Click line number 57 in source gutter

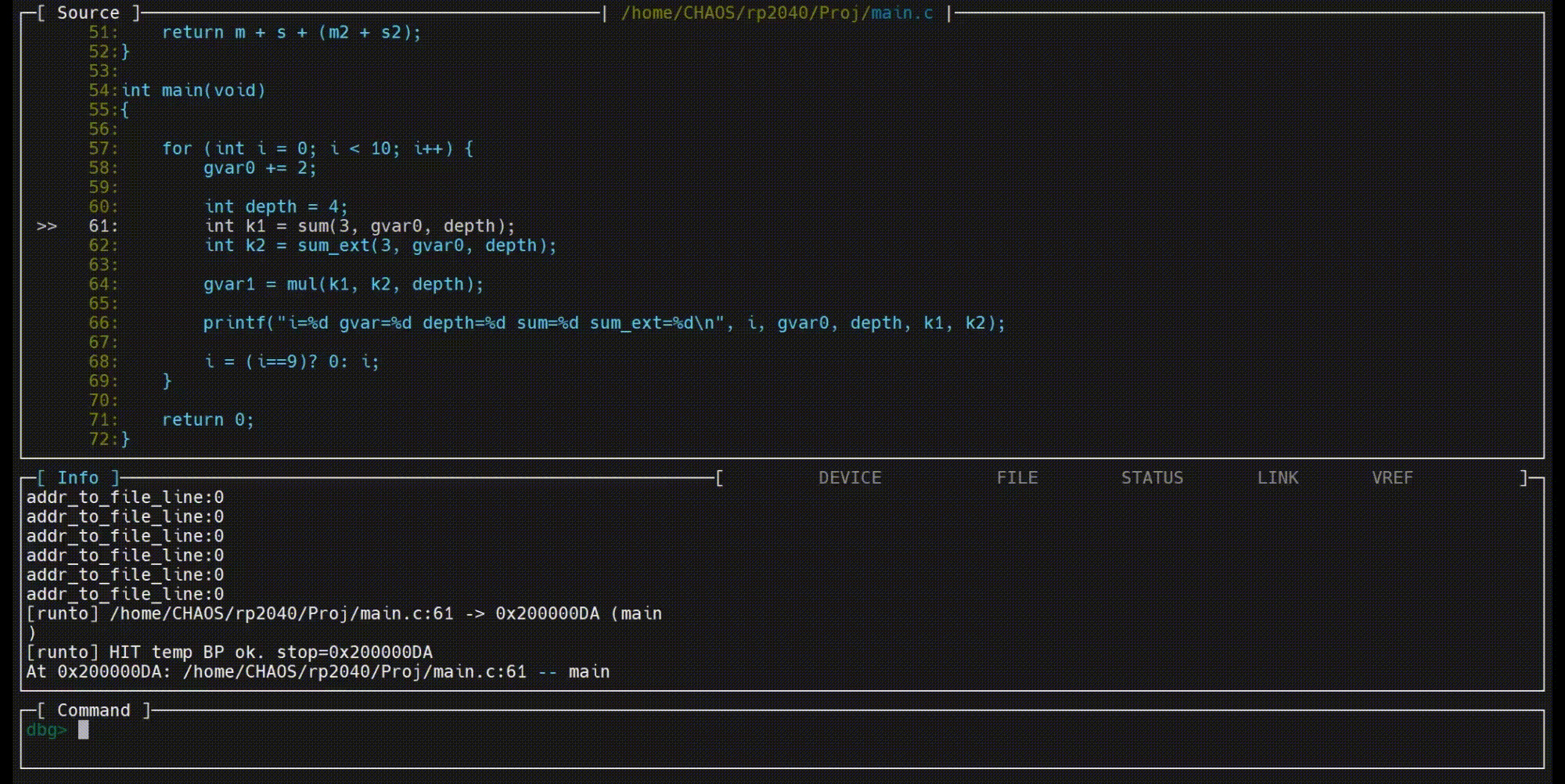click(x=102, y=149)
